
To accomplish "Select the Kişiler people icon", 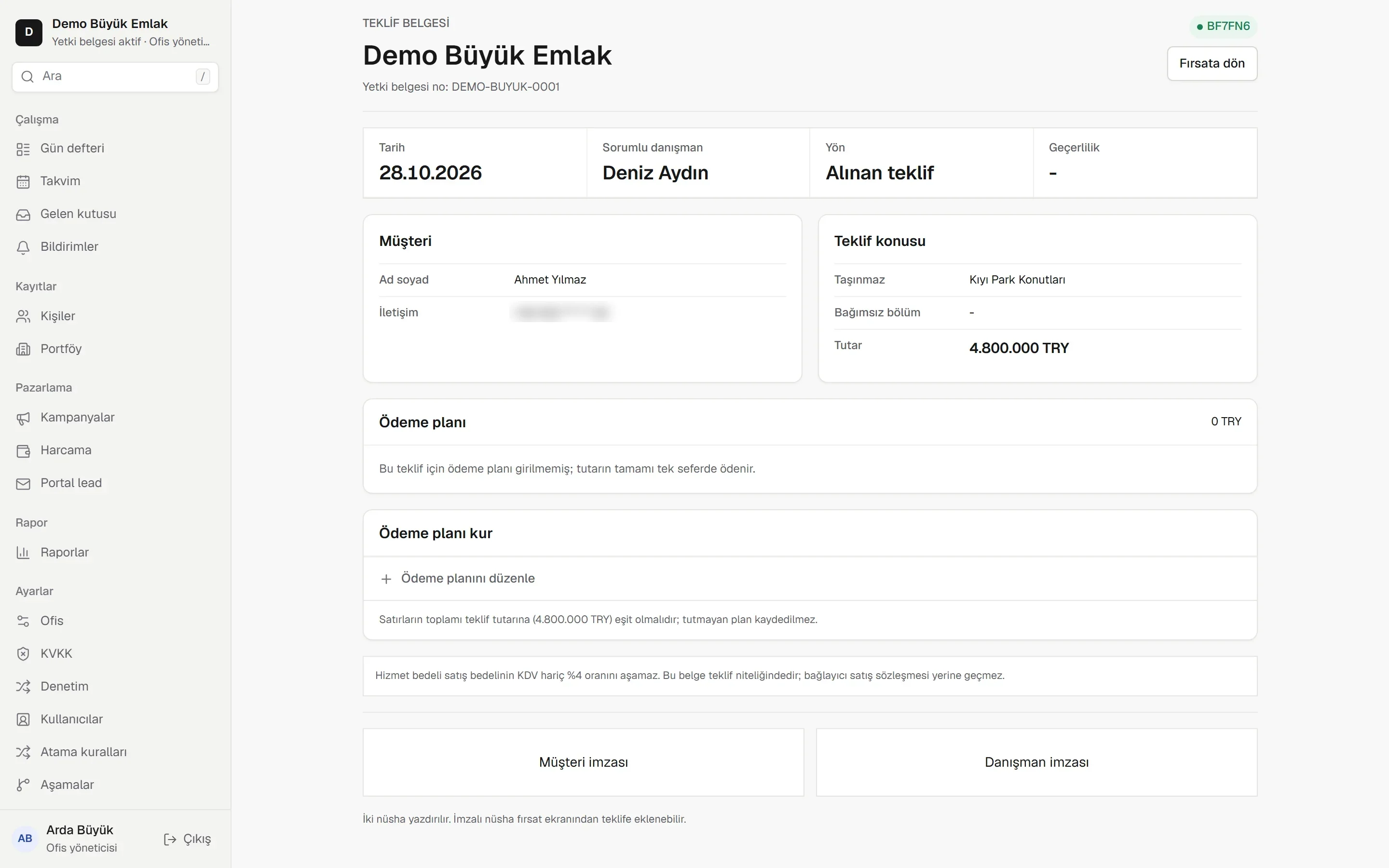I will [23, 316].
